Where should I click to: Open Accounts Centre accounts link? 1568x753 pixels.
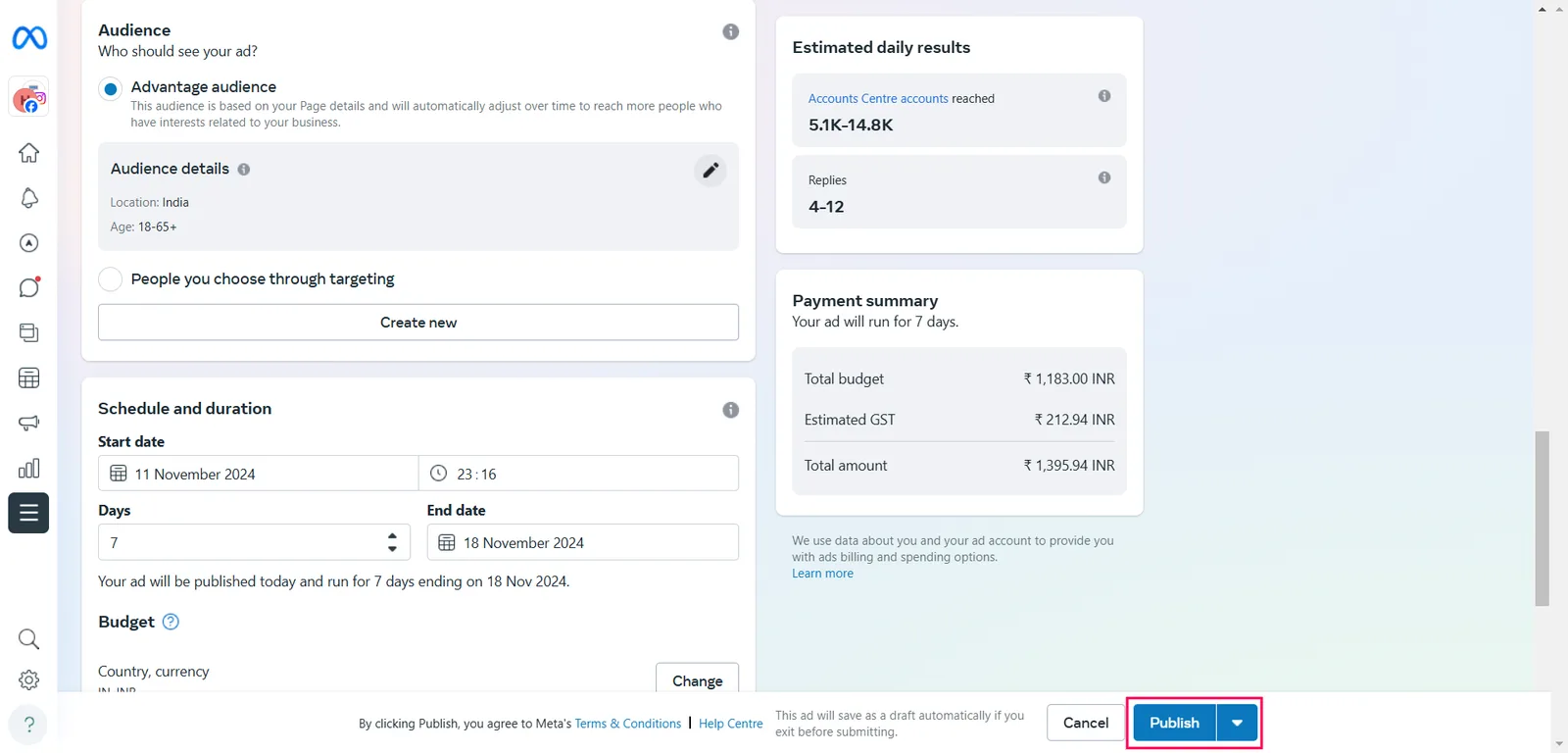878,99
